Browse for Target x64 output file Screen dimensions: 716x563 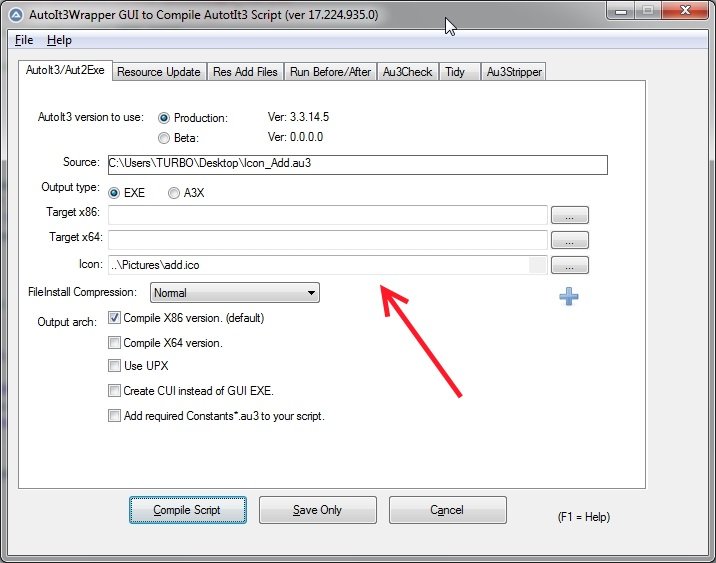(x=569, y=240)
